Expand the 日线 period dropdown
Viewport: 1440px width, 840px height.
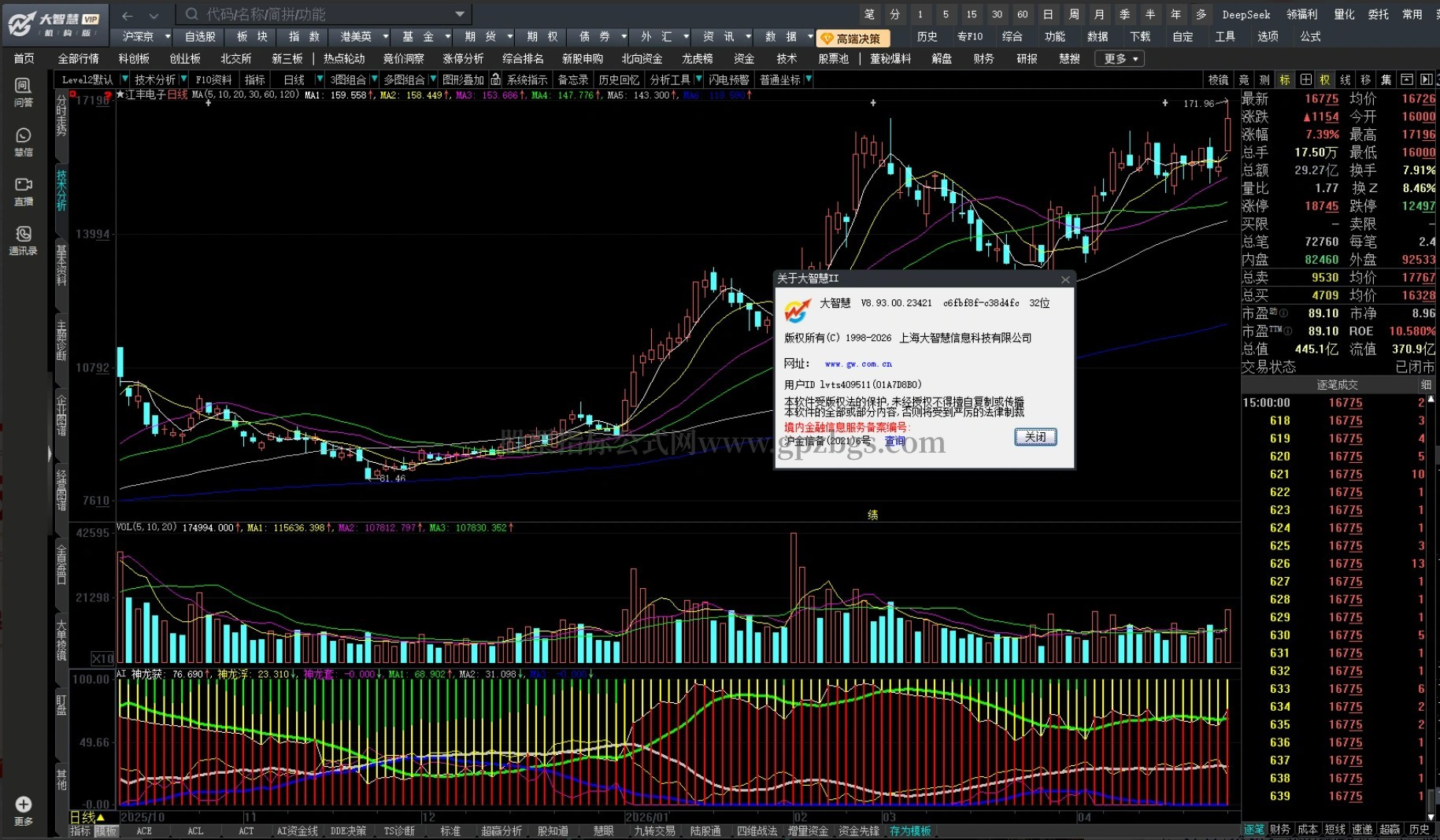320,80
